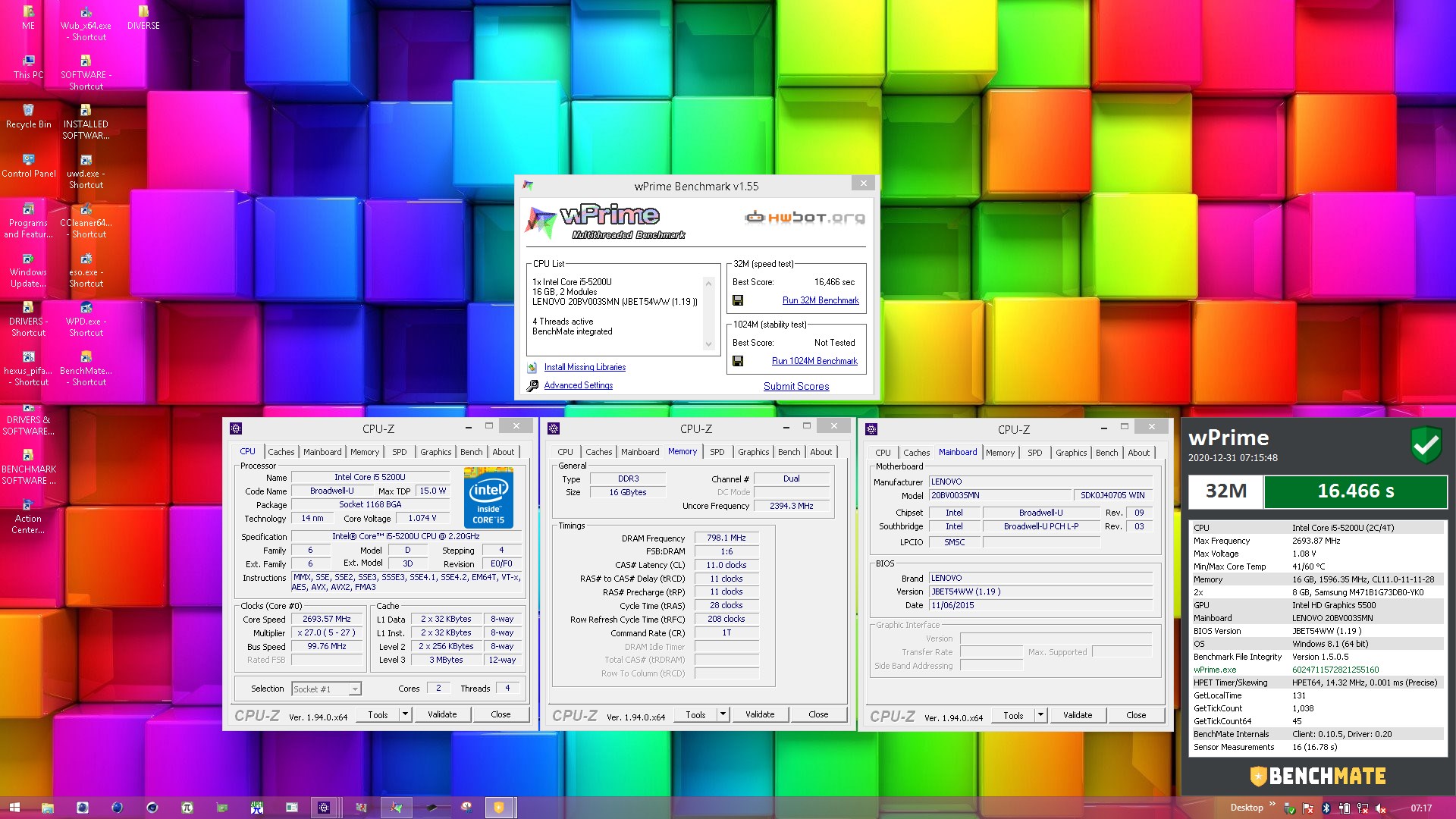
Task: Click Tools button in the right CPU-Z window
Action: 1013,715
